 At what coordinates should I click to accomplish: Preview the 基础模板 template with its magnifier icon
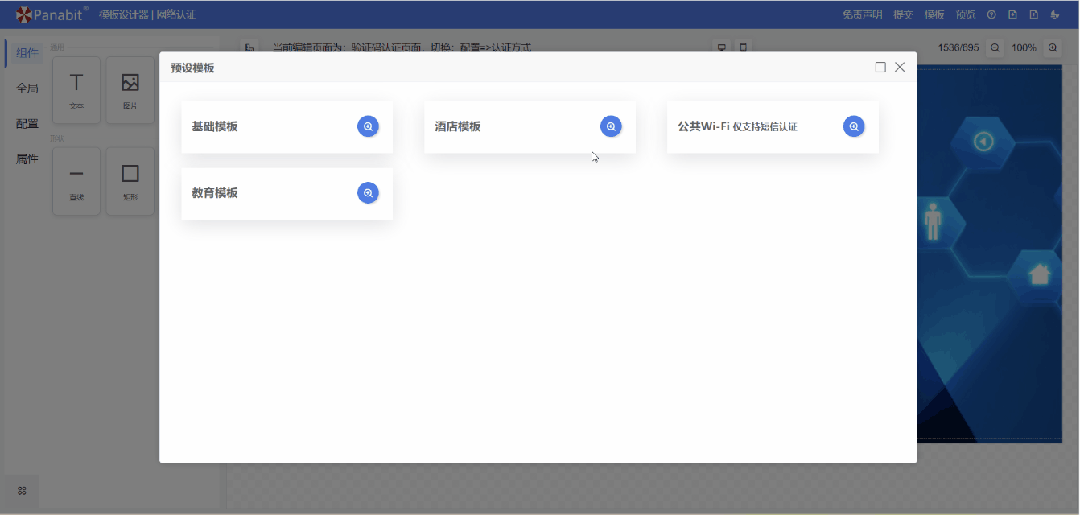click(x=368, y=127)
